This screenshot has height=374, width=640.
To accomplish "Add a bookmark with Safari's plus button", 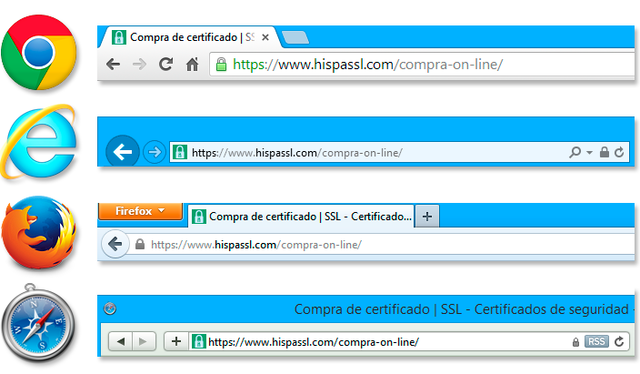I will (176, 341).
